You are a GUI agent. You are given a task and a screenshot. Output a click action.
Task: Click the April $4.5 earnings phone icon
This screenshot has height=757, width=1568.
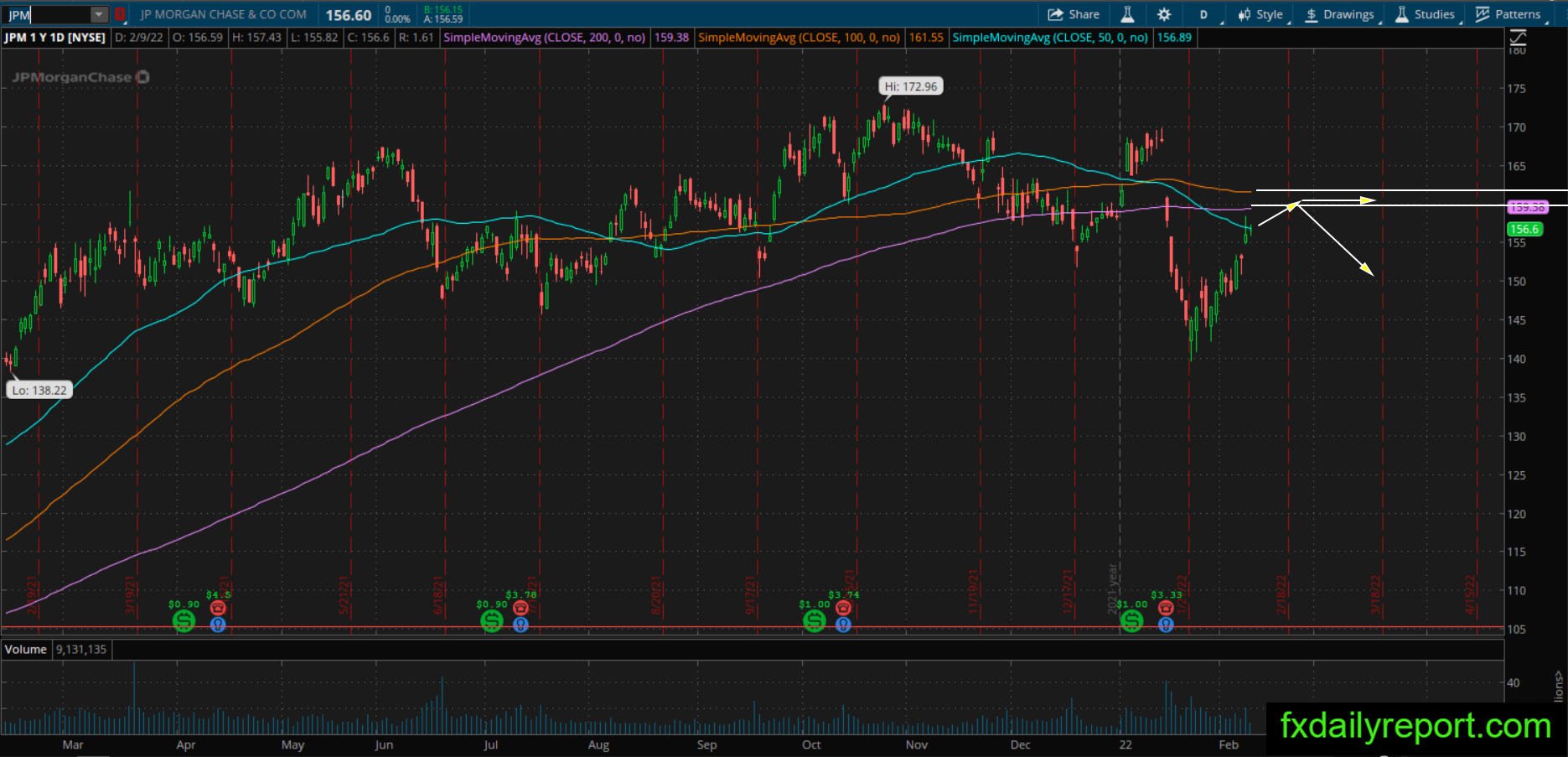tap(218, 608)
